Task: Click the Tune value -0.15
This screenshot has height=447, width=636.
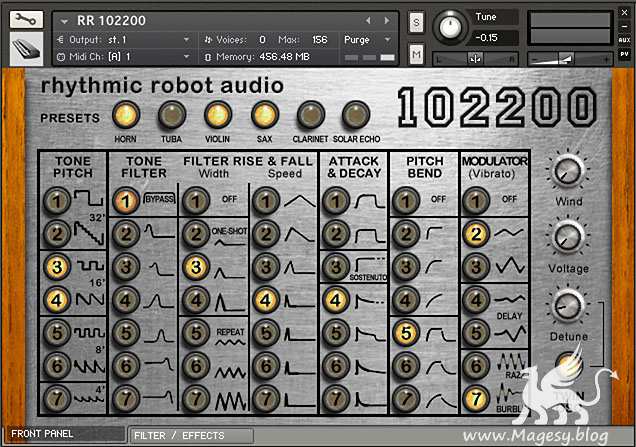Action: [487, 38]
